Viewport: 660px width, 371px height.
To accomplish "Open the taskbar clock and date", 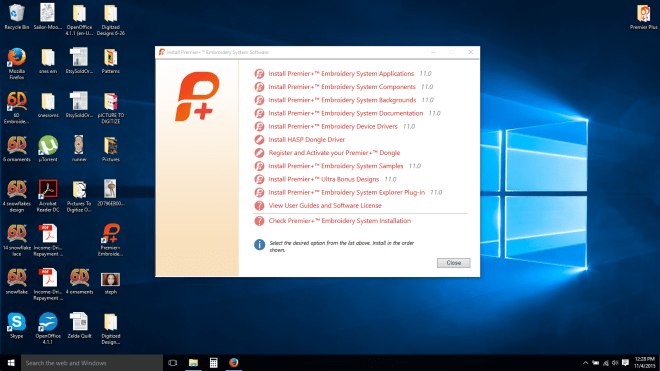I will click(645, 363).
